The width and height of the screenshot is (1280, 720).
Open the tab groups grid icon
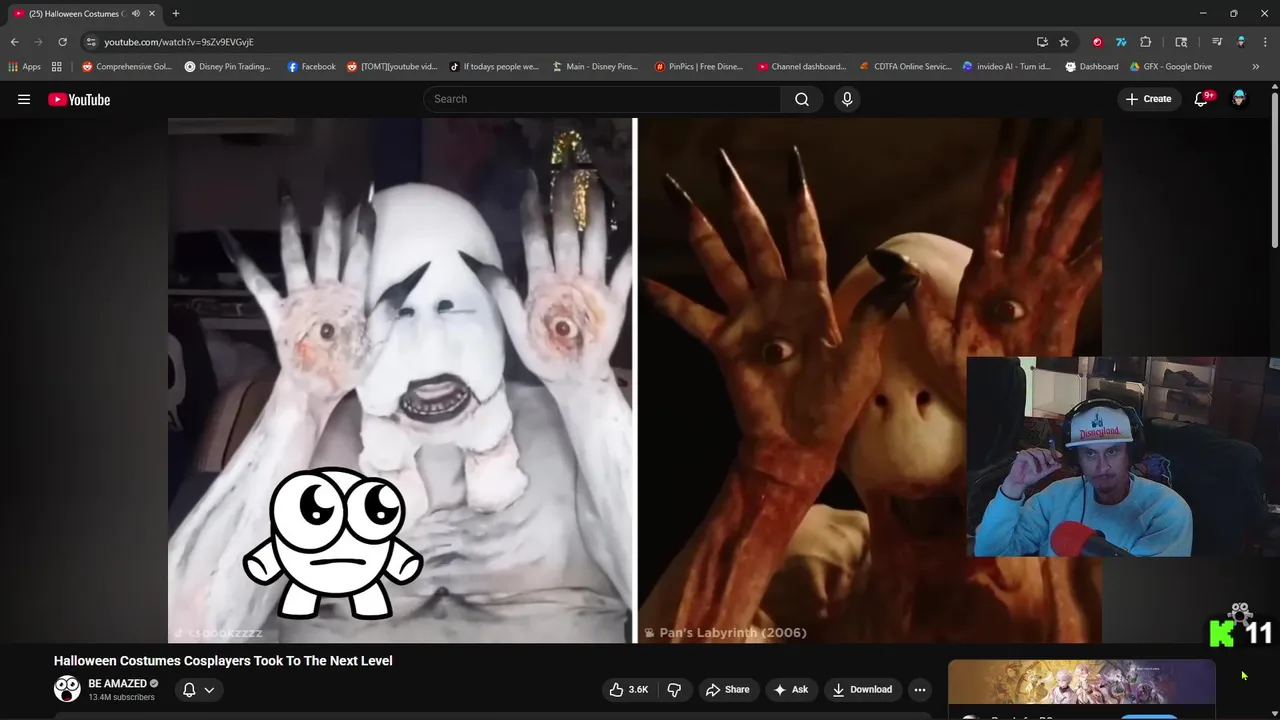(x=57, y=67)
